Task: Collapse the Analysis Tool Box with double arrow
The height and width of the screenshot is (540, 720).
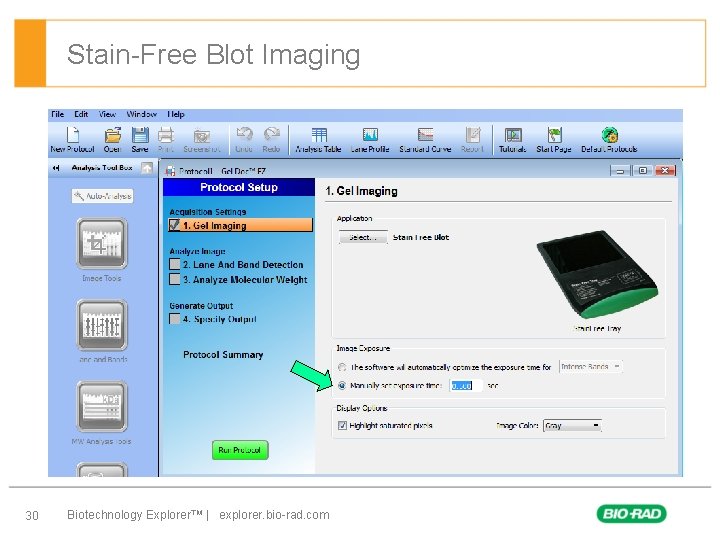Action: [56, 168]
